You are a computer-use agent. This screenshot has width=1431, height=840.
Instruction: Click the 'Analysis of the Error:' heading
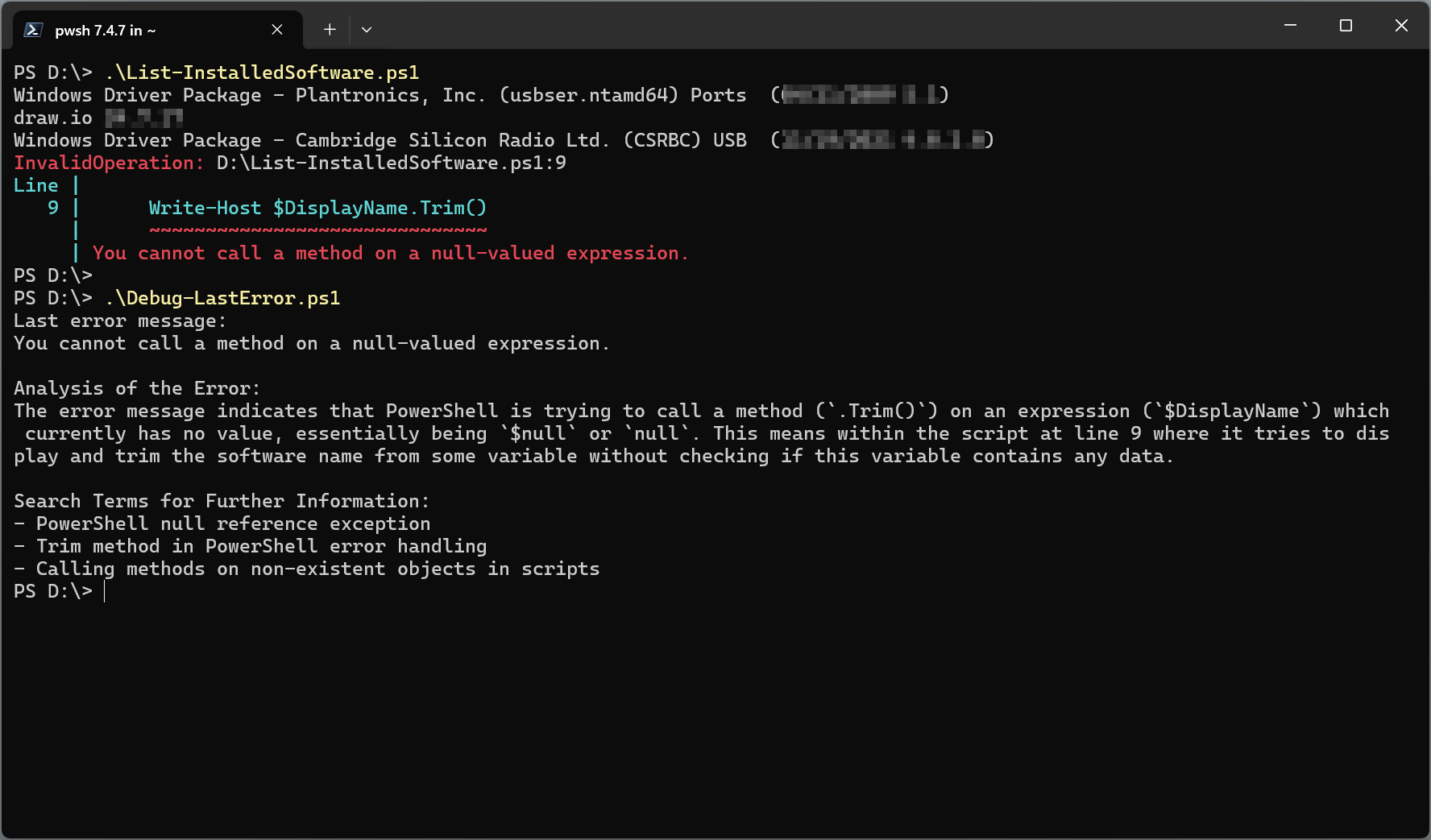(137, 388)
